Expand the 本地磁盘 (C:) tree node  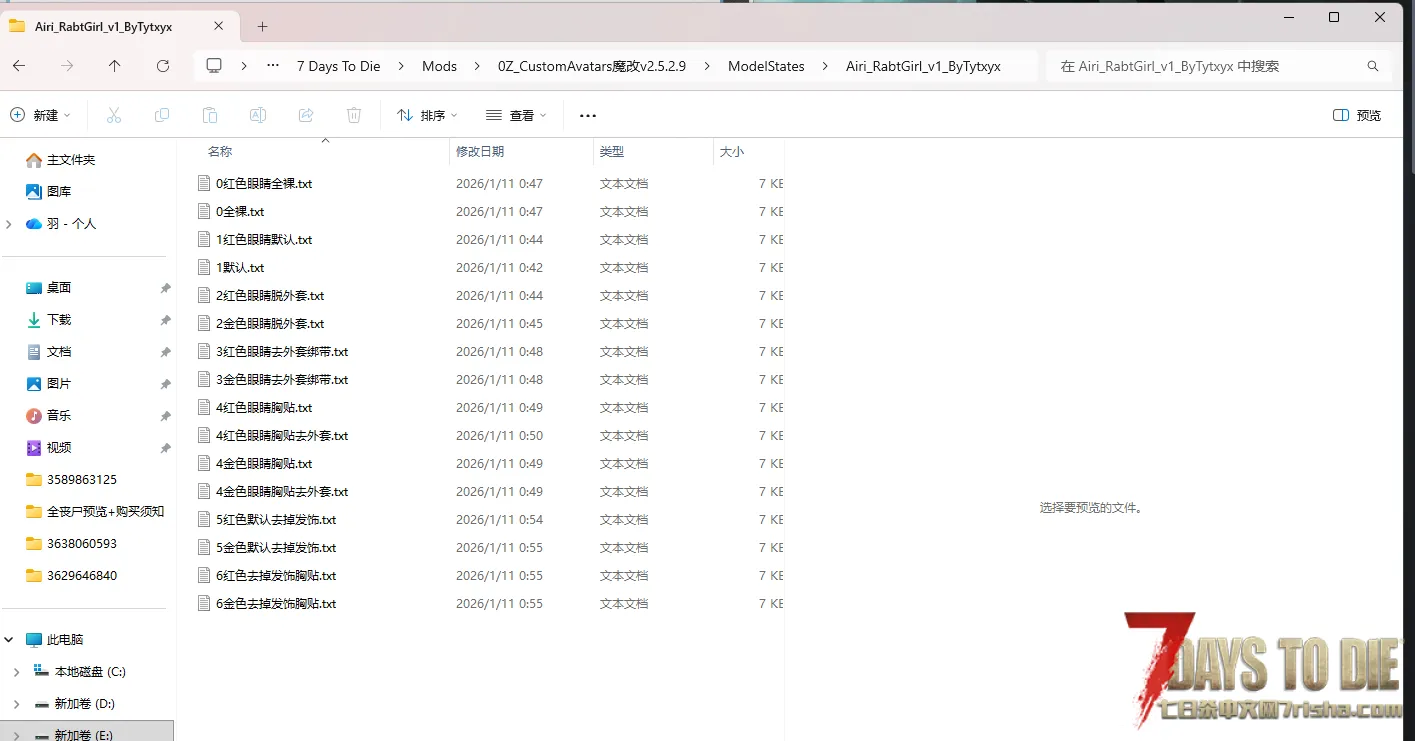(x=16, y=672)
